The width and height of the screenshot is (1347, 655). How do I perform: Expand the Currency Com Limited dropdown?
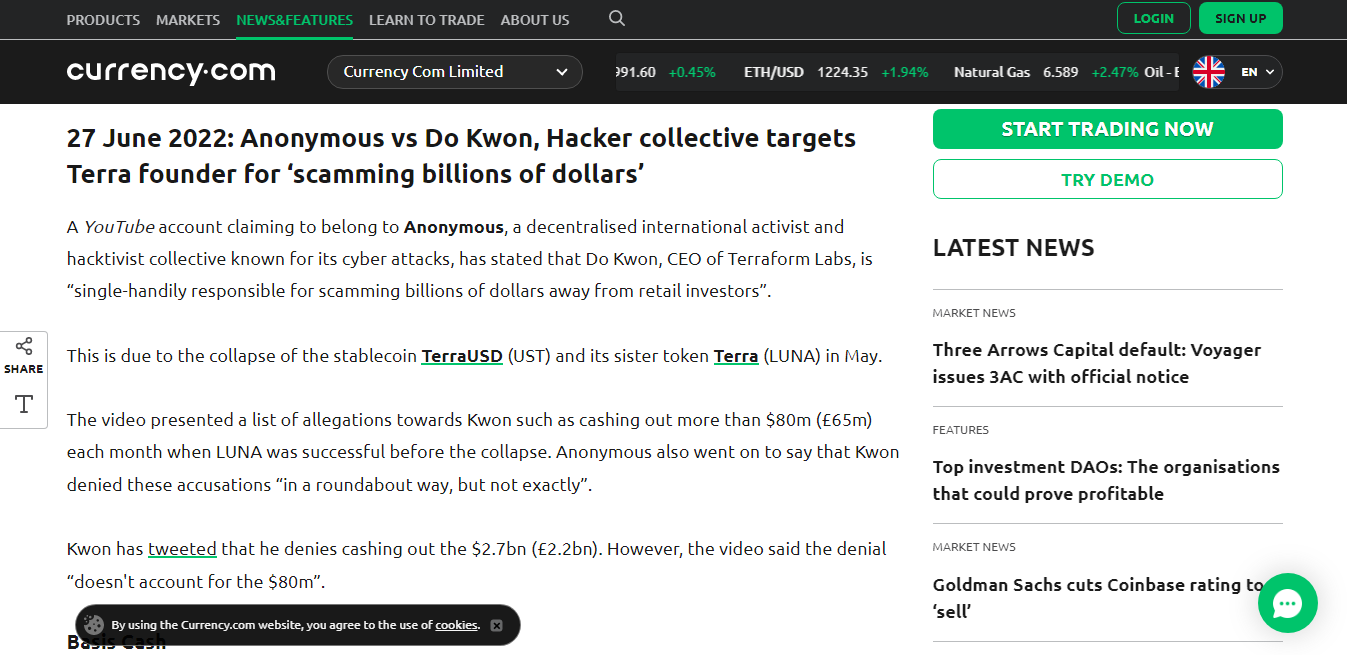(x=455, y=72)
